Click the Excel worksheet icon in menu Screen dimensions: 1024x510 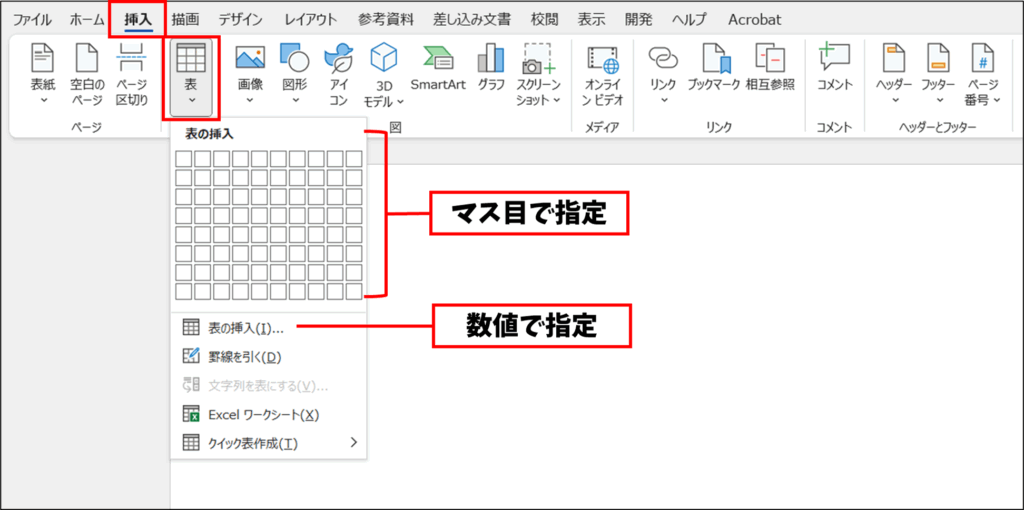[x=191, y=414]
